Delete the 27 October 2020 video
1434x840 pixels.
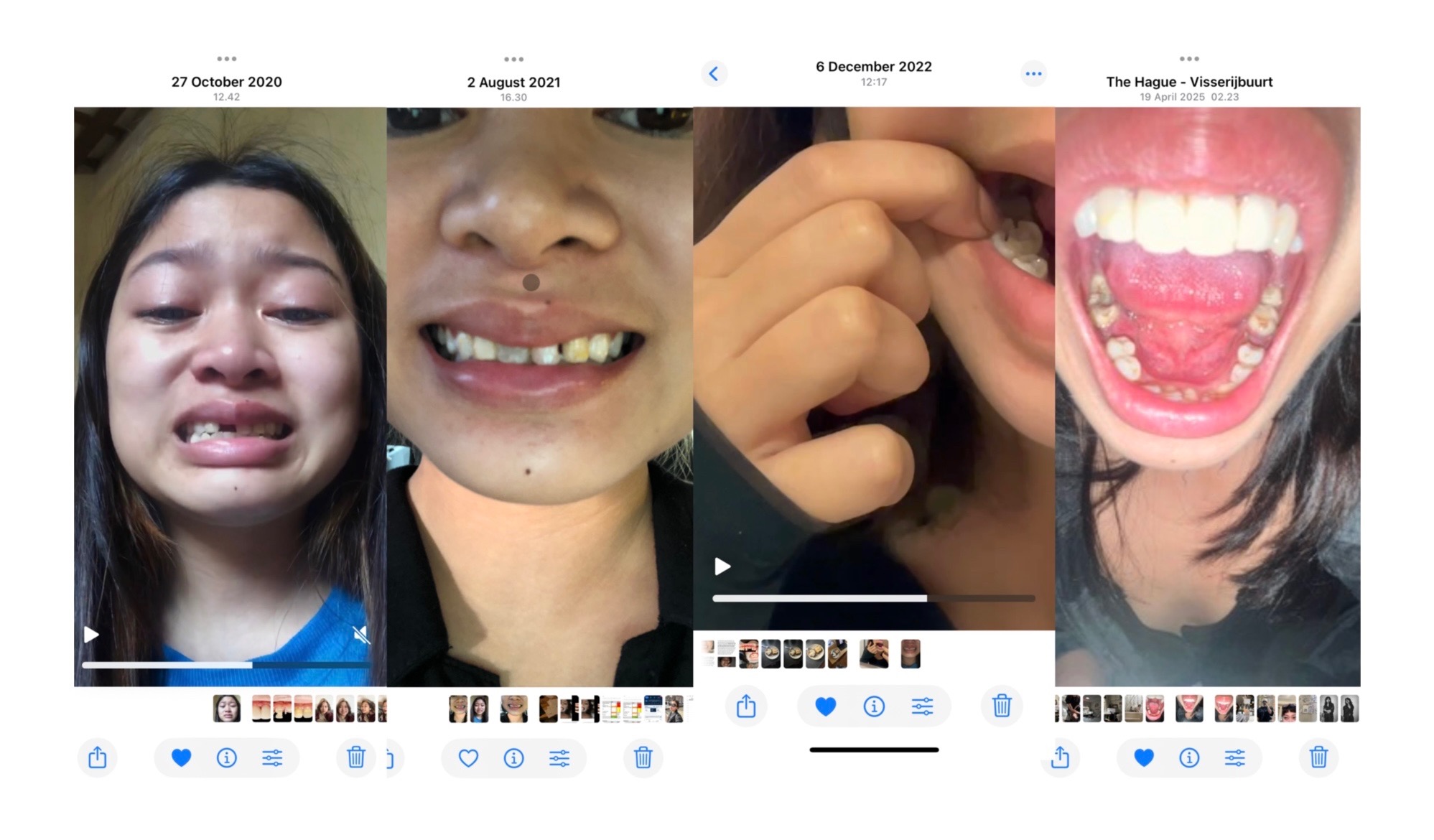[356, 757]
